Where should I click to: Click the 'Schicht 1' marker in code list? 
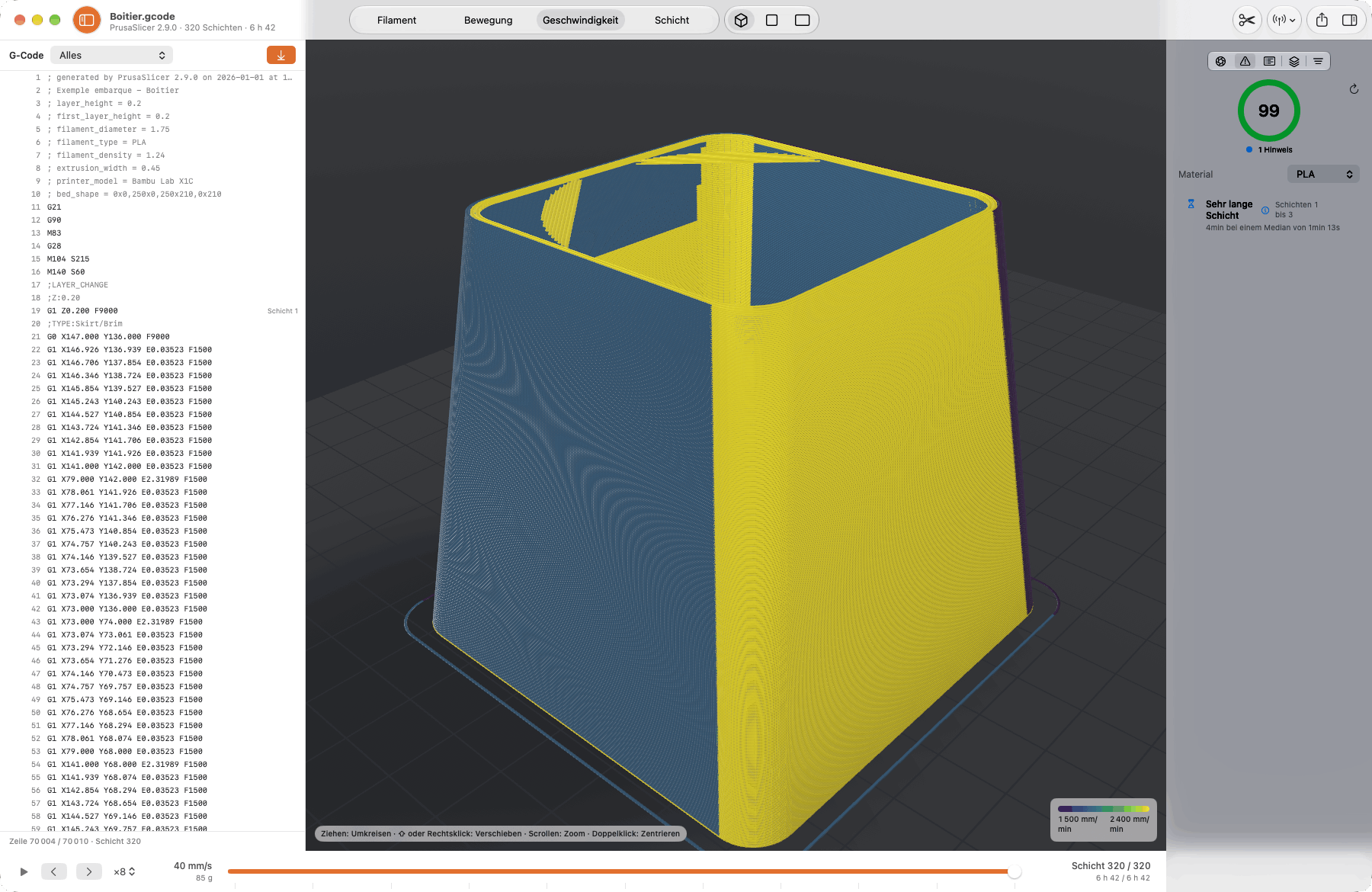coord(282,311)
